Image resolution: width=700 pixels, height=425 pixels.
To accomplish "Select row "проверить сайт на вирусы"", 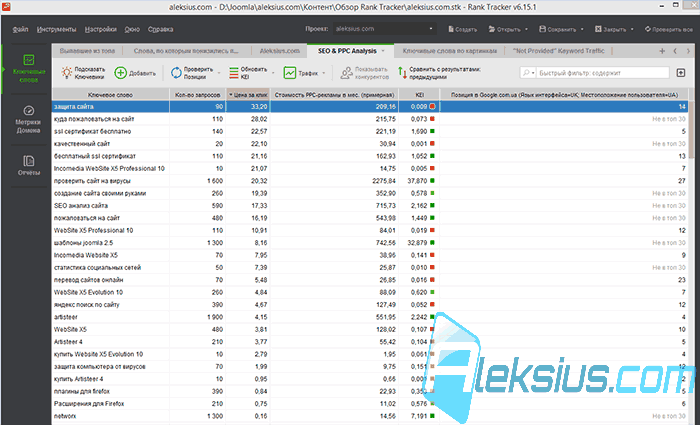I will pyautogui.click(x=370, y=181).
